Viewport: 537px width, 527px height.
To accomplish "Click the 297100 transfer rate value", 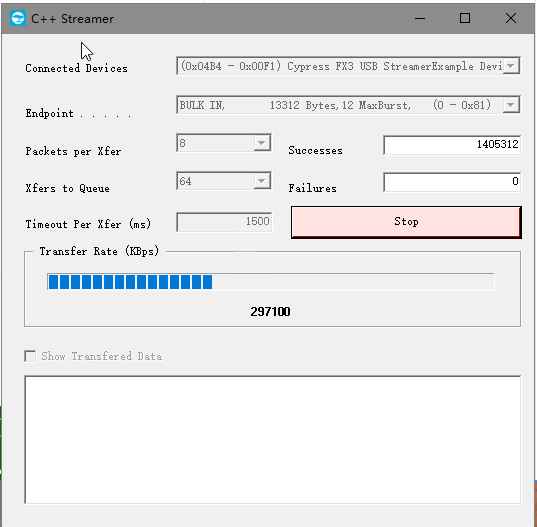I will pos(270,311).
